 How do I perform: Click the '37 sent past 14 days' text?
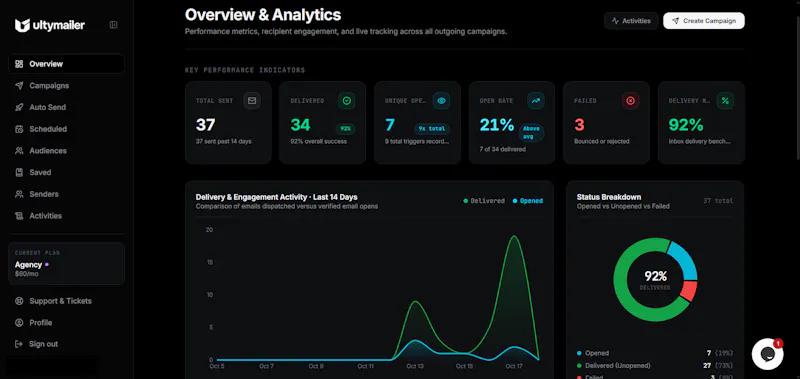tap(223, 141)
